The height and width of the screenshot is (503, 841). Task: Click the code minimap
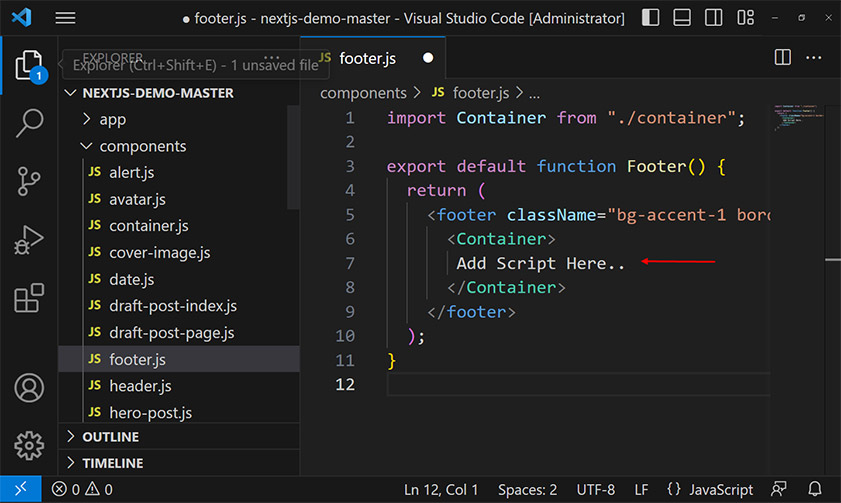coord(798,116)
